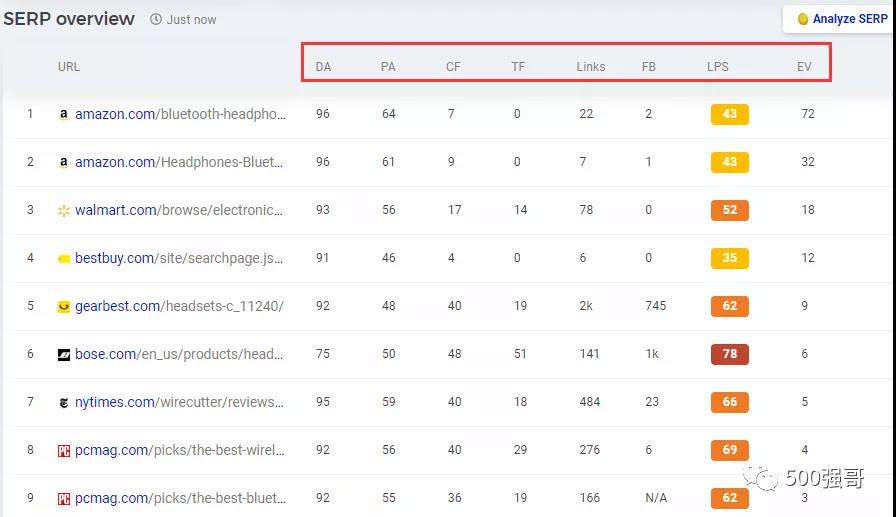Open the walmart.com/browse/electronics link

[180, 210]
